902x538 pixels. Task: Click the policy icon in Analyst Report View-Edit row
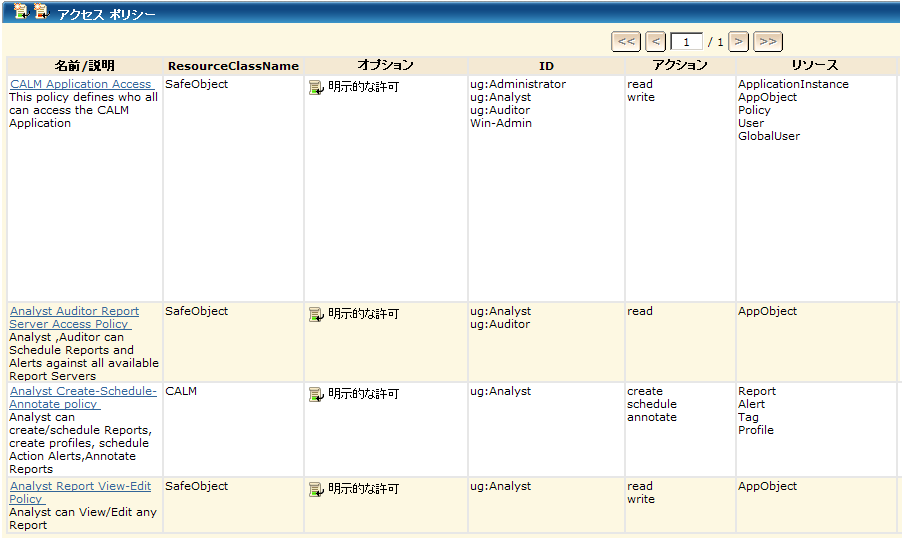(316, 489)
